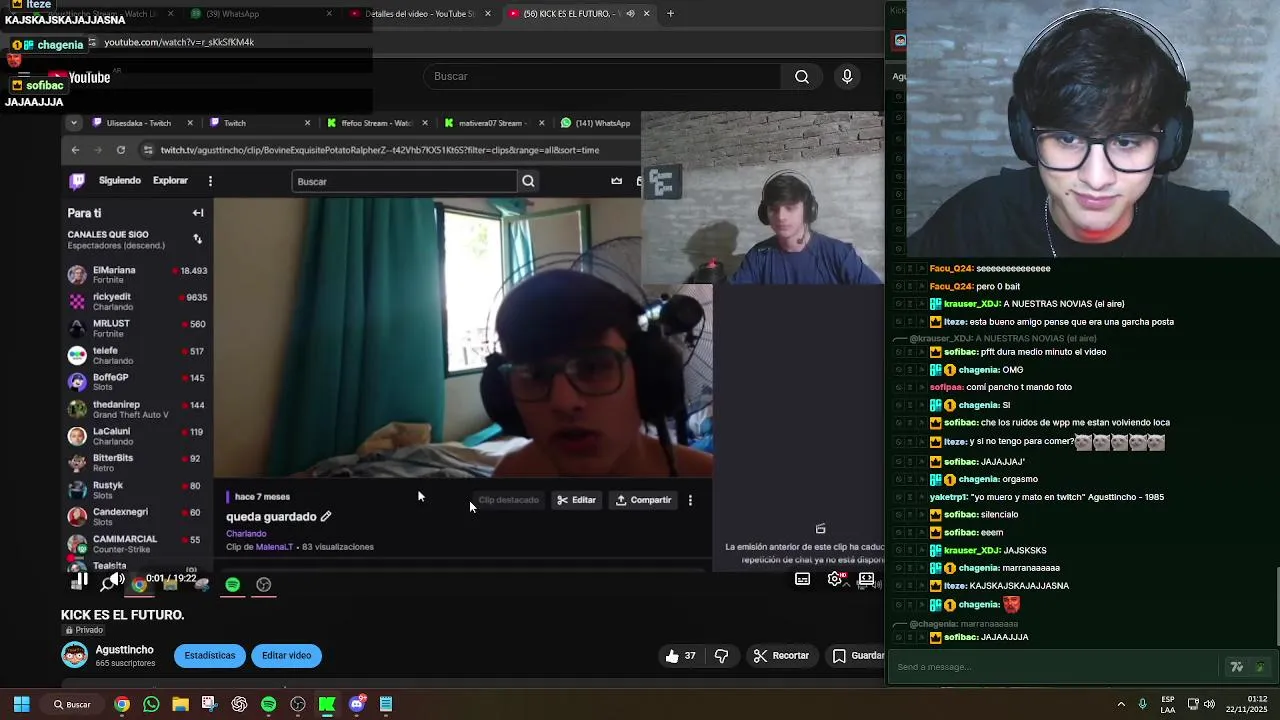1280x720 pixels.
Task: Open Discord from the Windows taskbar
Action: tap(357, 704)
